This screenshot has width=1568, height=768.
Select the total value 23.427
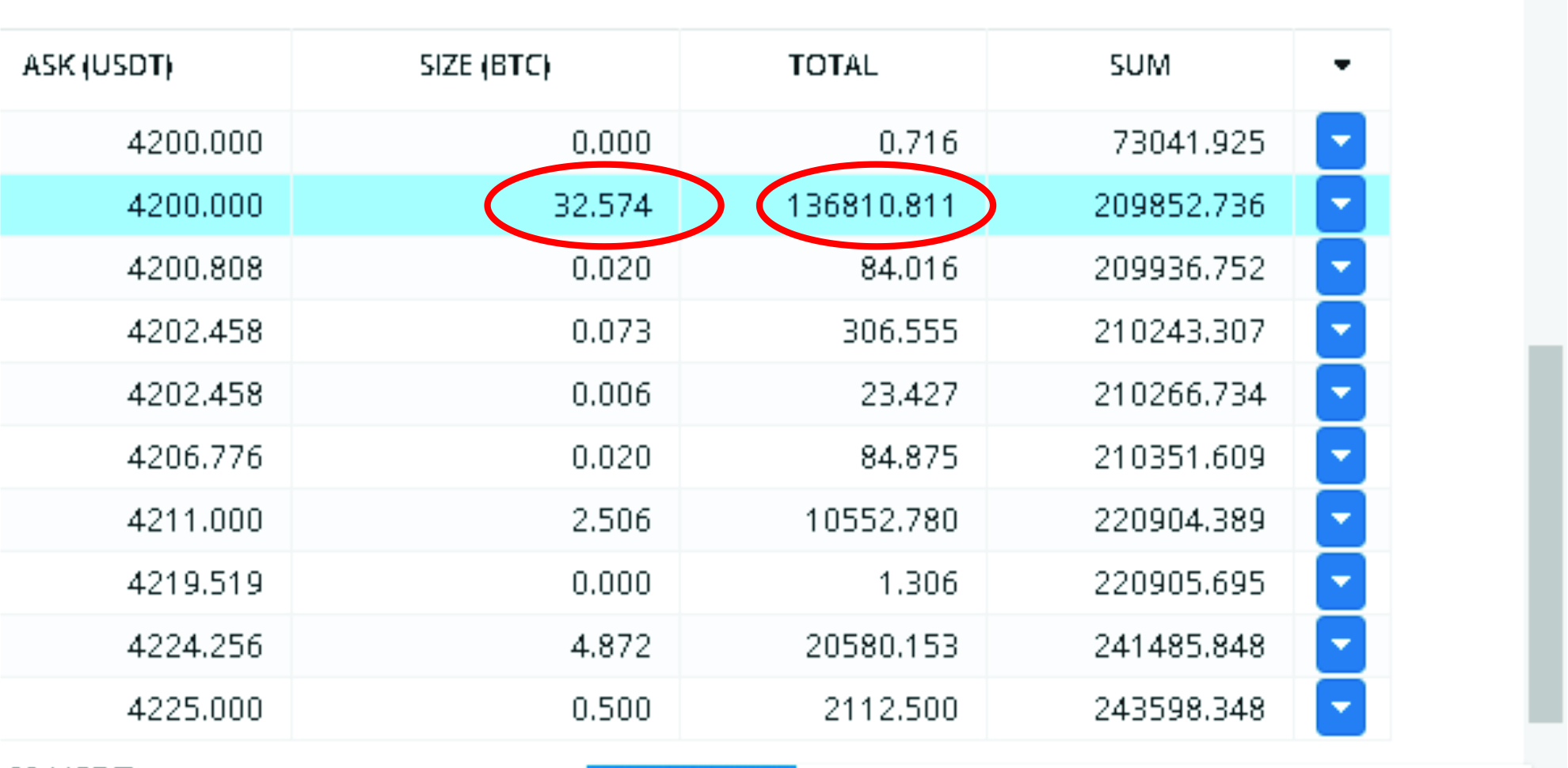tap(910, 394)
